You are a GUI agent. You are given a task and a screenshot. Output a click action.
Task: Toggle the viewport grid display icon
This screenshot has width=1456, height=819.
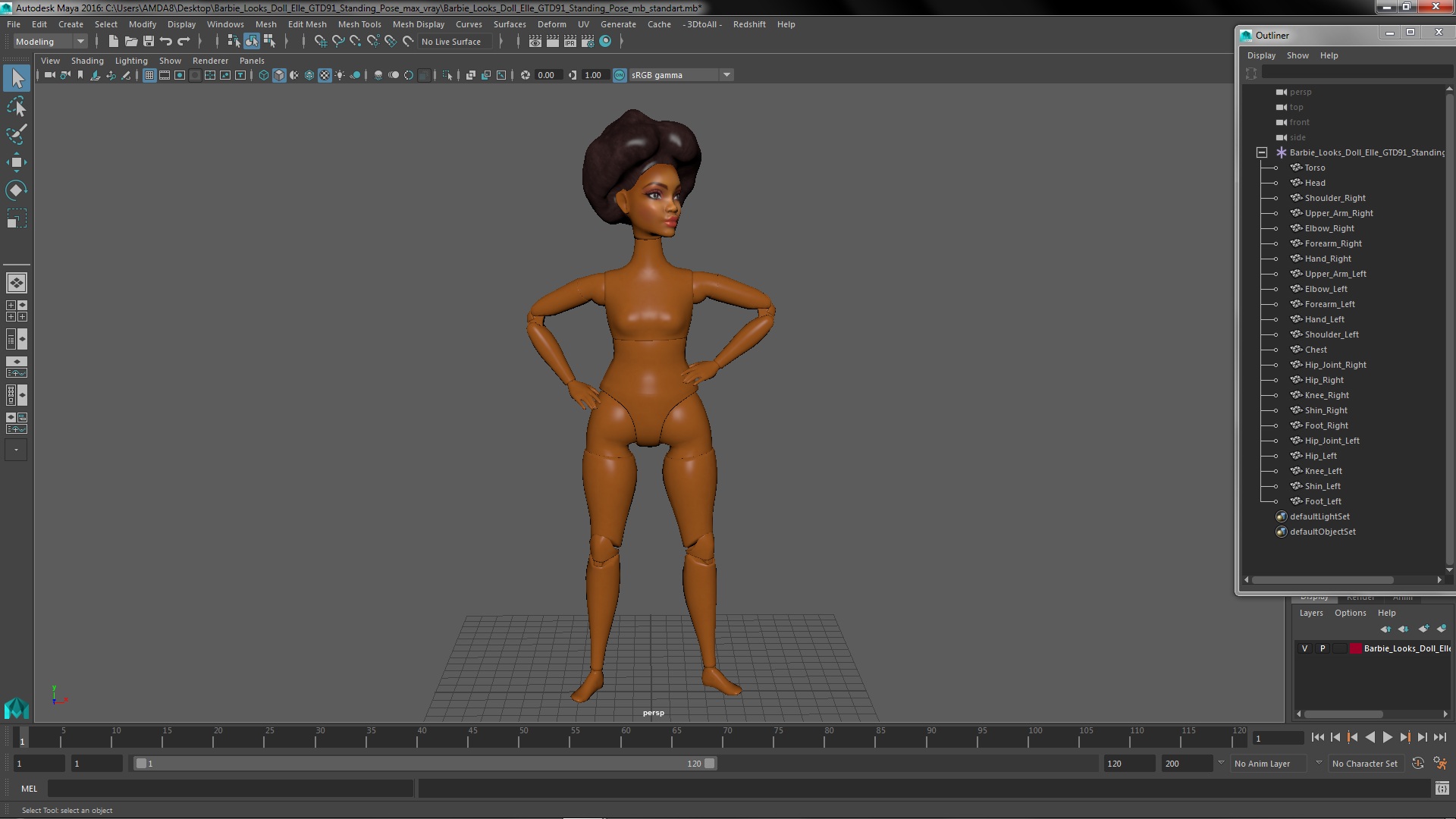point(149,75)
